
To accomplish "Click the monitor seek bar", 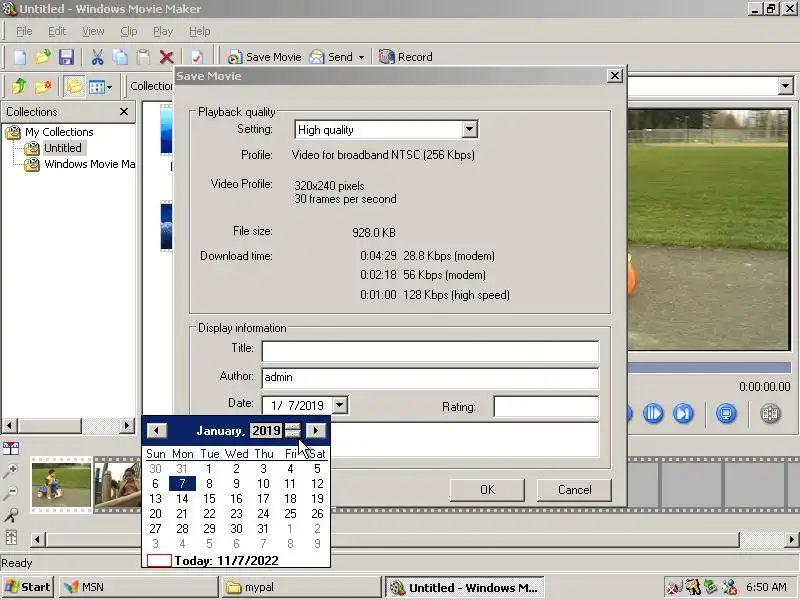I will pyautogui.click(x=709, y=367).
